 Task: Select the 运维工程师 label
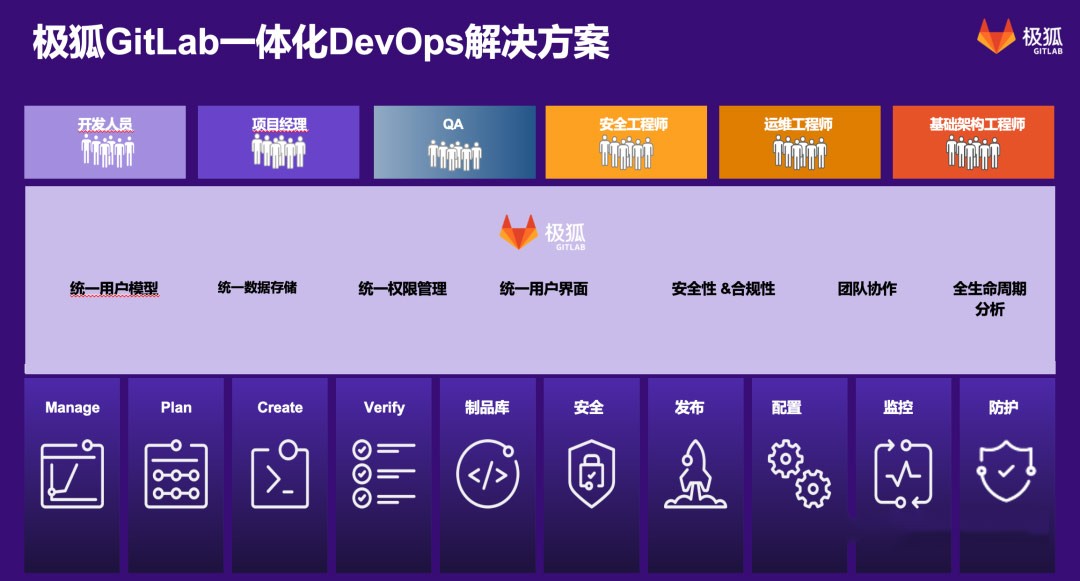pyautogui.click(x=798, y=124)
